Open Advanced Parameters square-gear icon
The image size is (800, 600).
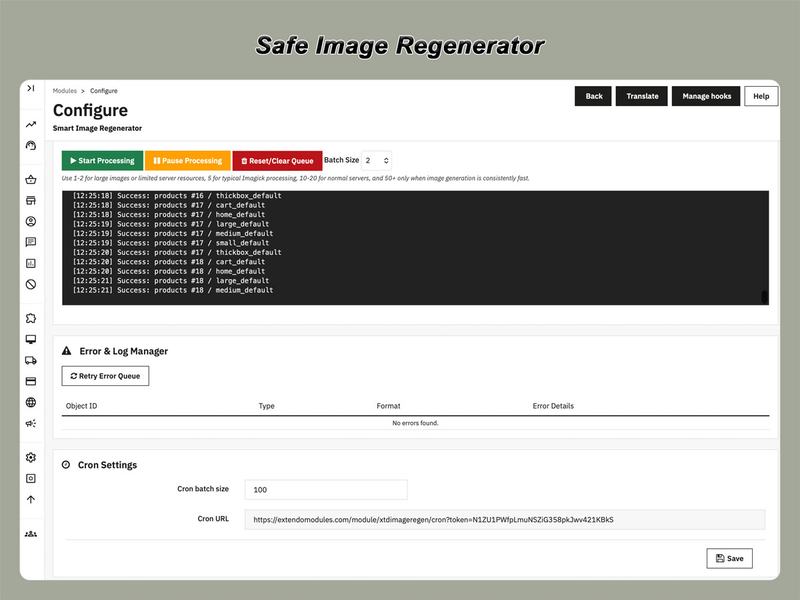click(31, 478)
